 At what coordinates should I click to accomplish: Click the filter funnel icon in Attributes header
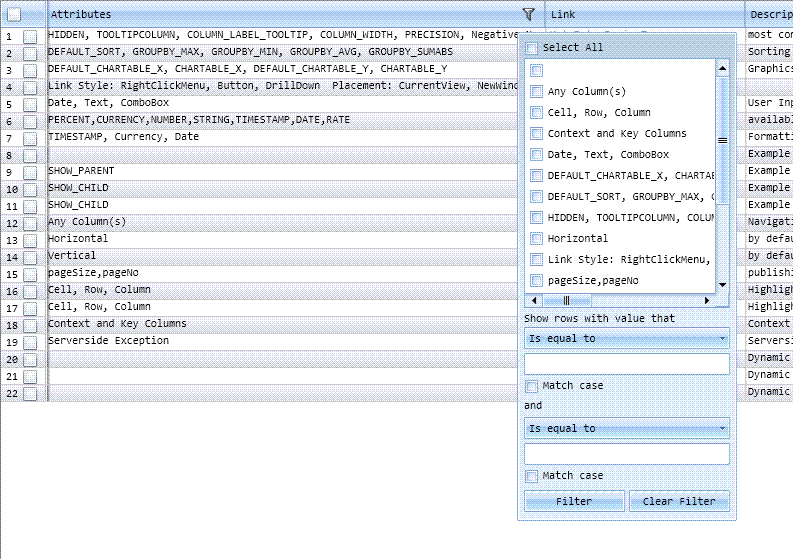coord(528,15)
